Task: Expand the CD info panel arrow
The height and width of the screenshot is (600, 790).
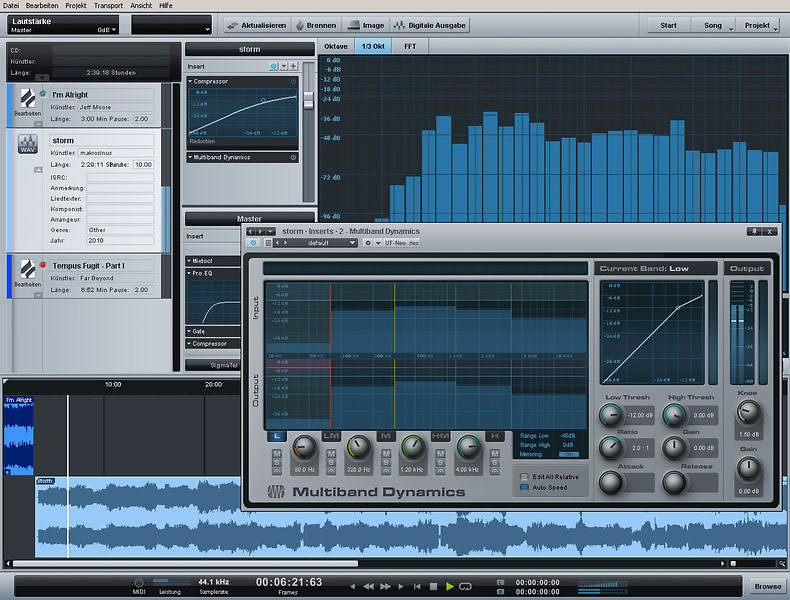Action: (x=42, y=77)
